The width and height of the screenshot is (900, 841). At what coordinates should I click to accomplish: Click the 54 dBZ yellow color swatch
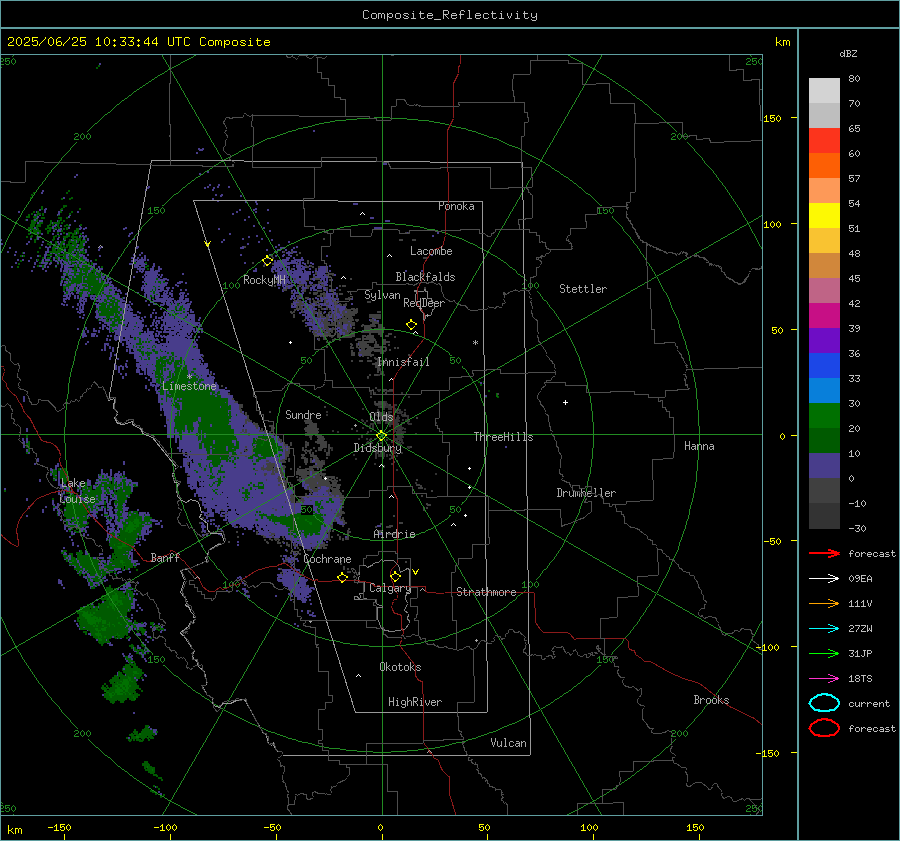click(x=824, y=215)
